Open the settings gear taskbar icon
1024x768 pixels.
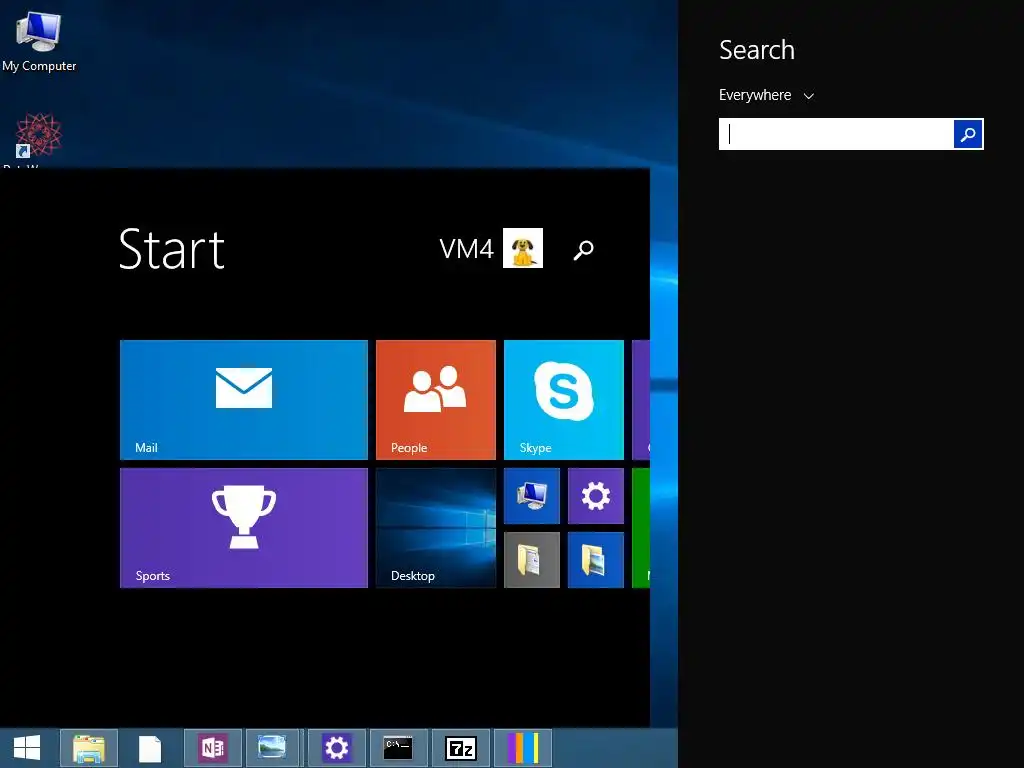pyautogui.click(x=336, y=748)
